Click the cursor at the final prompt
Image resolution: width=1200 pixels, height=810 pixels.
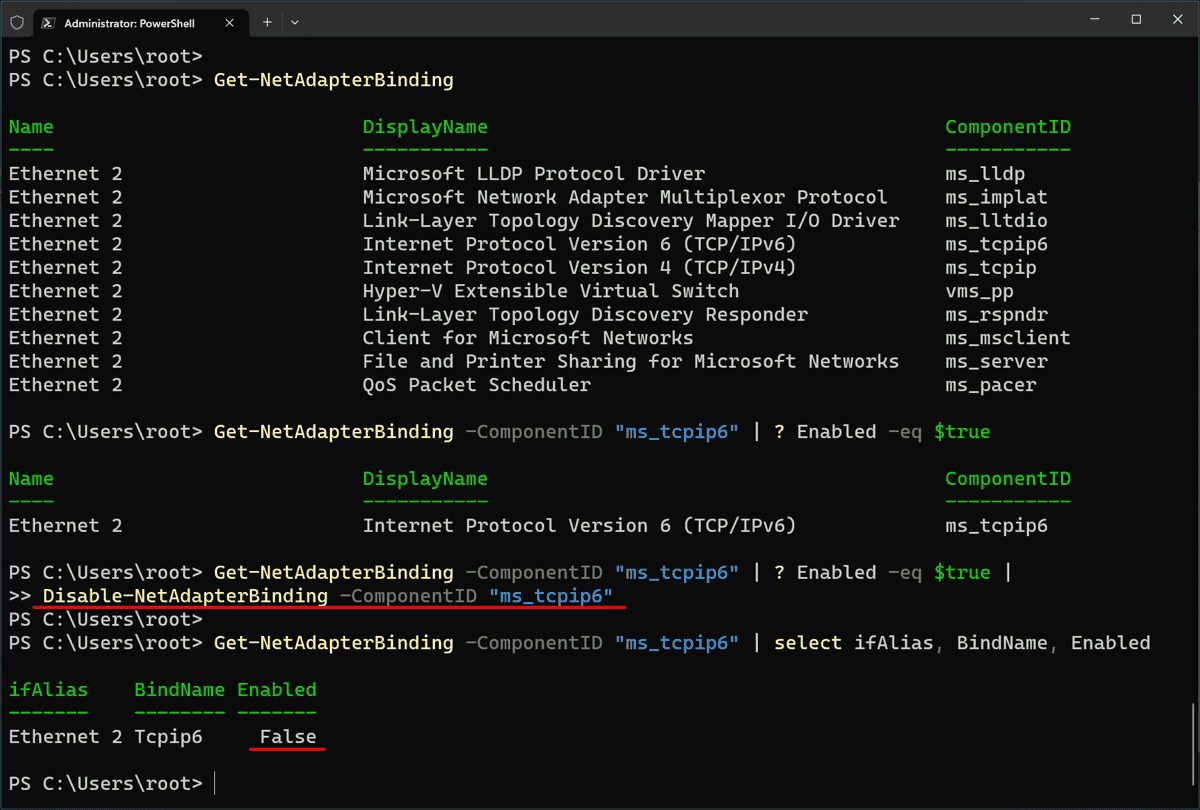(x=213, y=783)
